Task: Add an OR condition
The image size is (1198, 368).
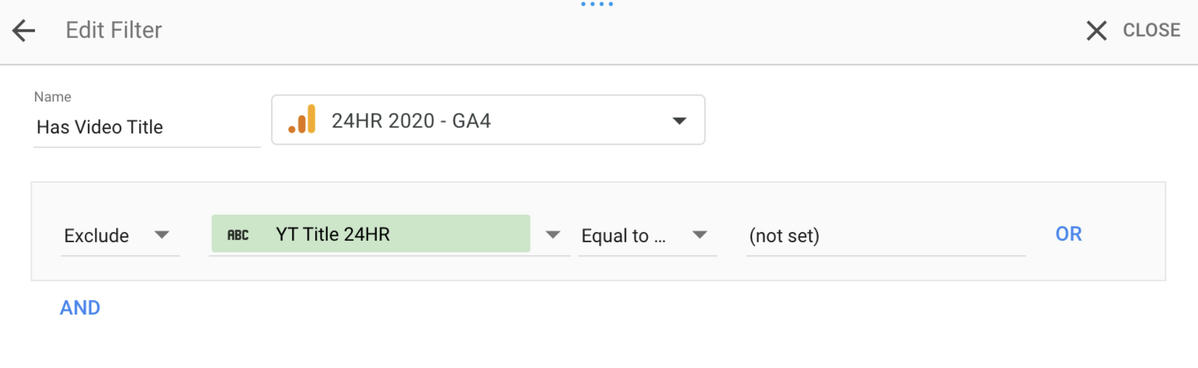Action: [1068, 234]
